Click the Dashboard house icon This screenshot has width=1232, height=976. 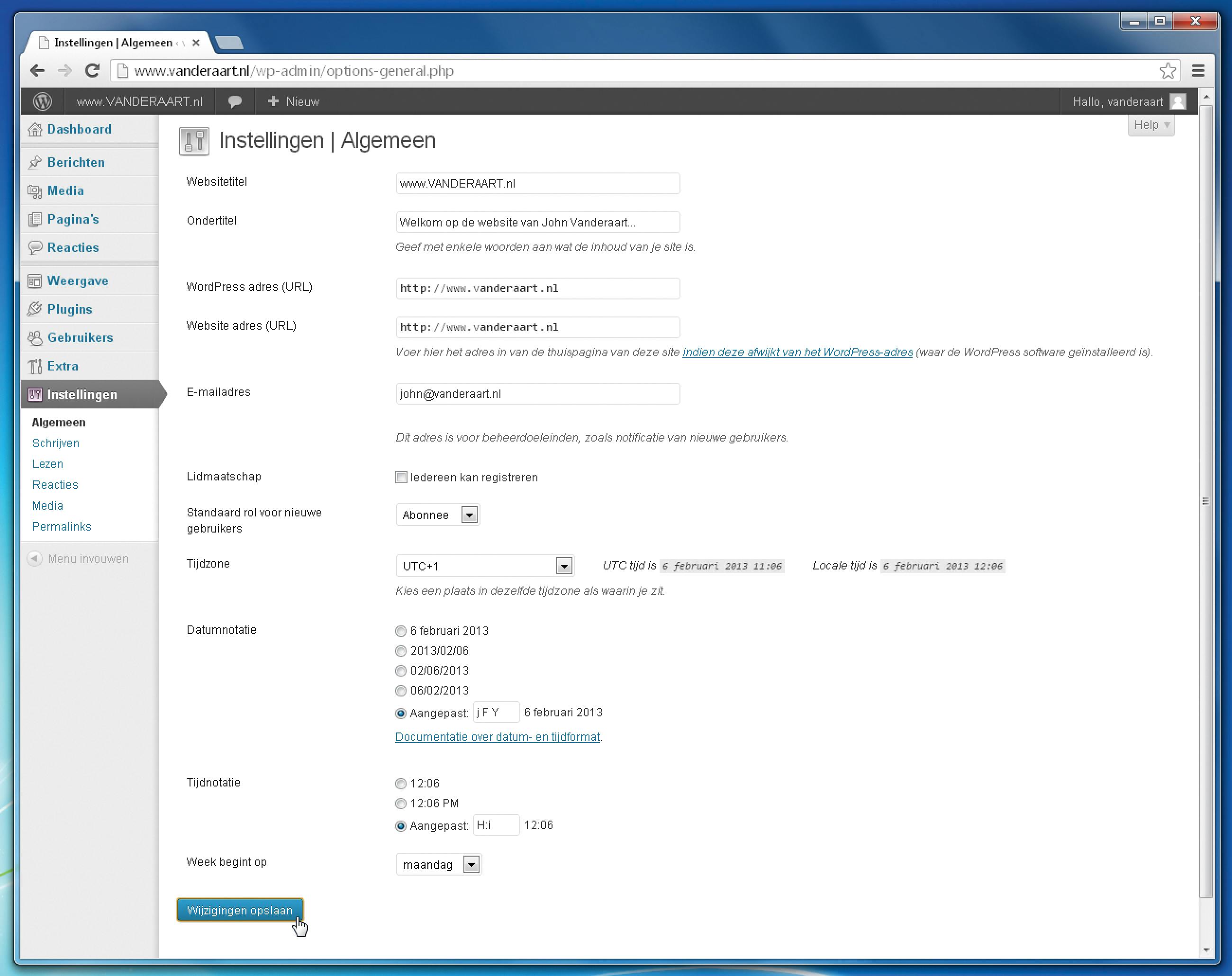(35, 130)
